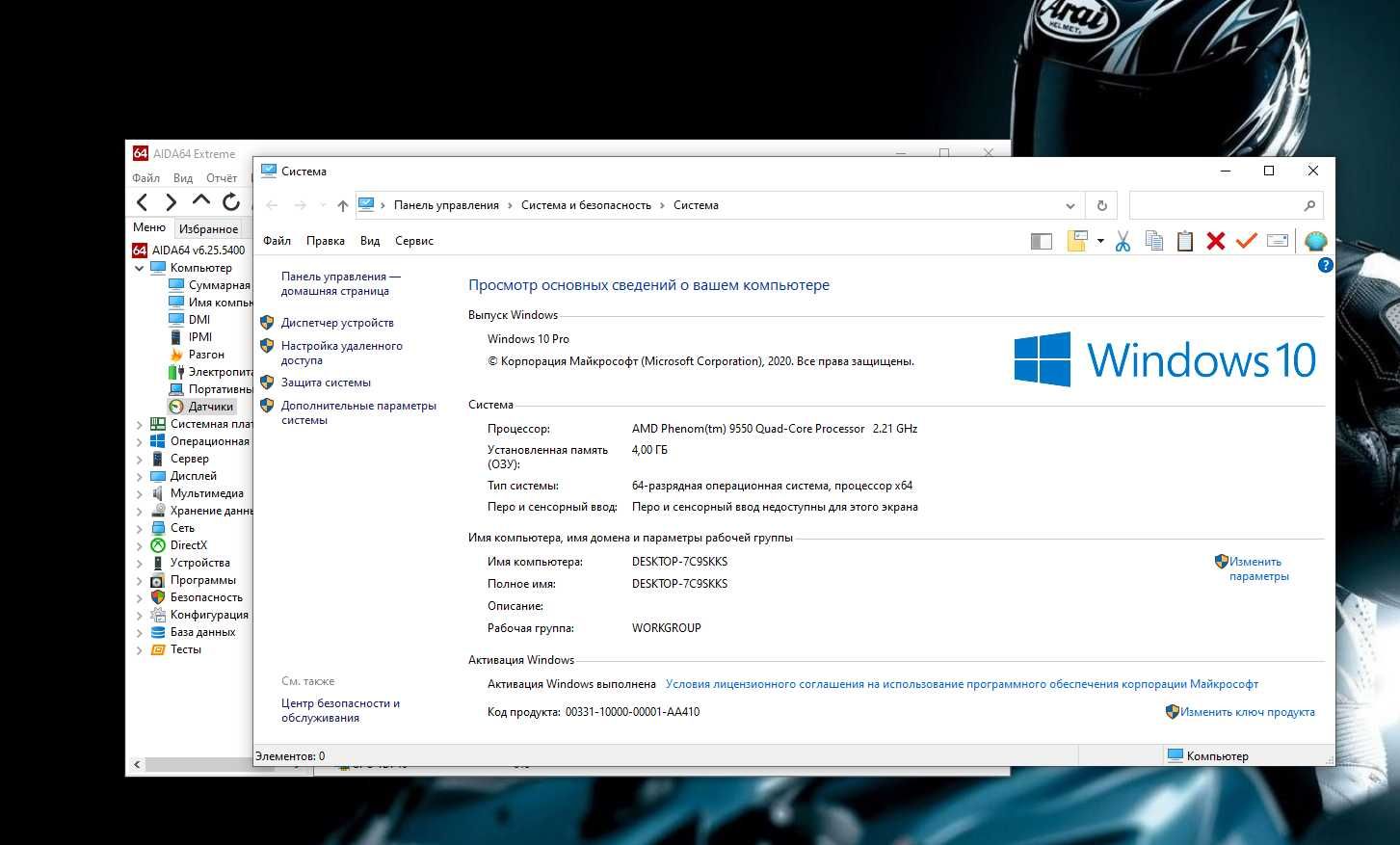The width and height of the screenshot is (1400, 845).
Task: Click DESKTOP-7C9SKKS next to Имя компьютера
Action: click(x=679, y=562)
